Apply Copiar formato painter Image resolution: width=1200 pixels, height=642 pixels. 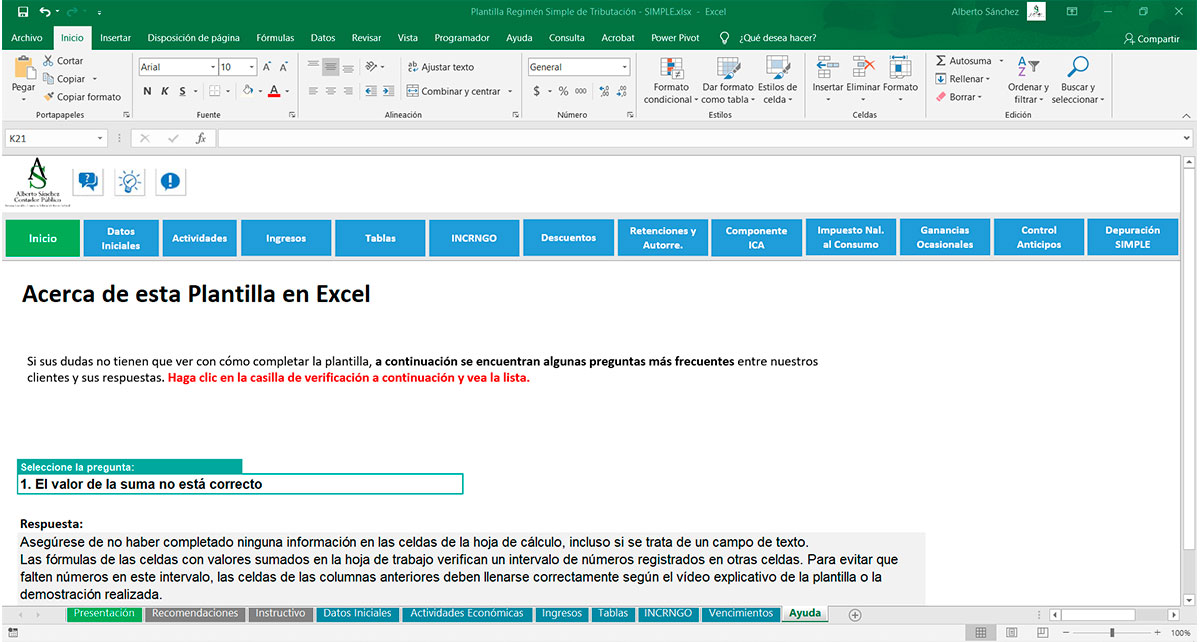pyautogui.click(x=82, y=97)
